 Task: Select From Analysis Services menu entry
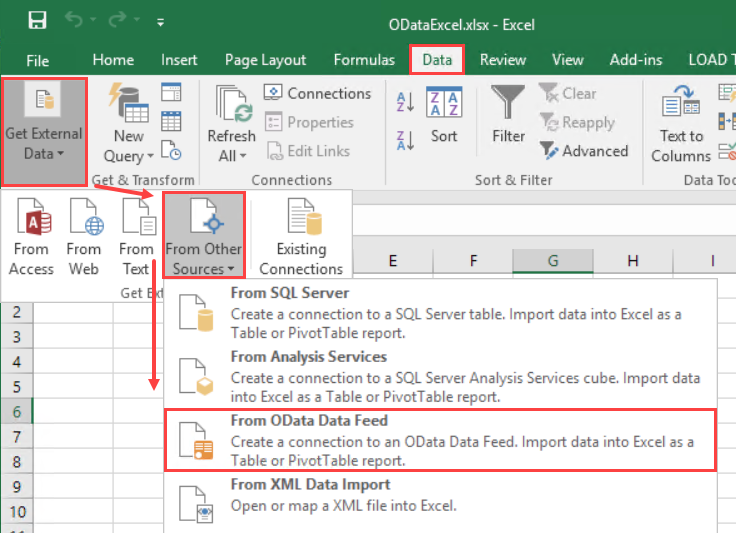coord(440,376)
